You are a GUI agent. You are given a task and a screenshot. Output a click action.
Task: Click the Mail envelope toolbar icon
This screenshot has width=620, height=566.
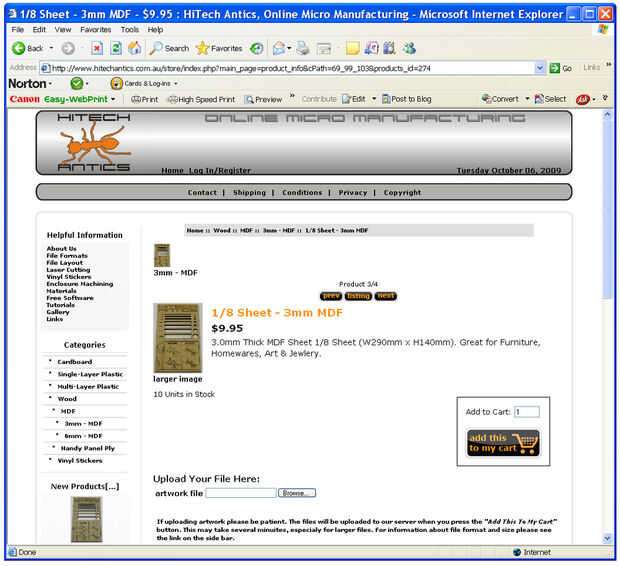(x=279, y=48)
